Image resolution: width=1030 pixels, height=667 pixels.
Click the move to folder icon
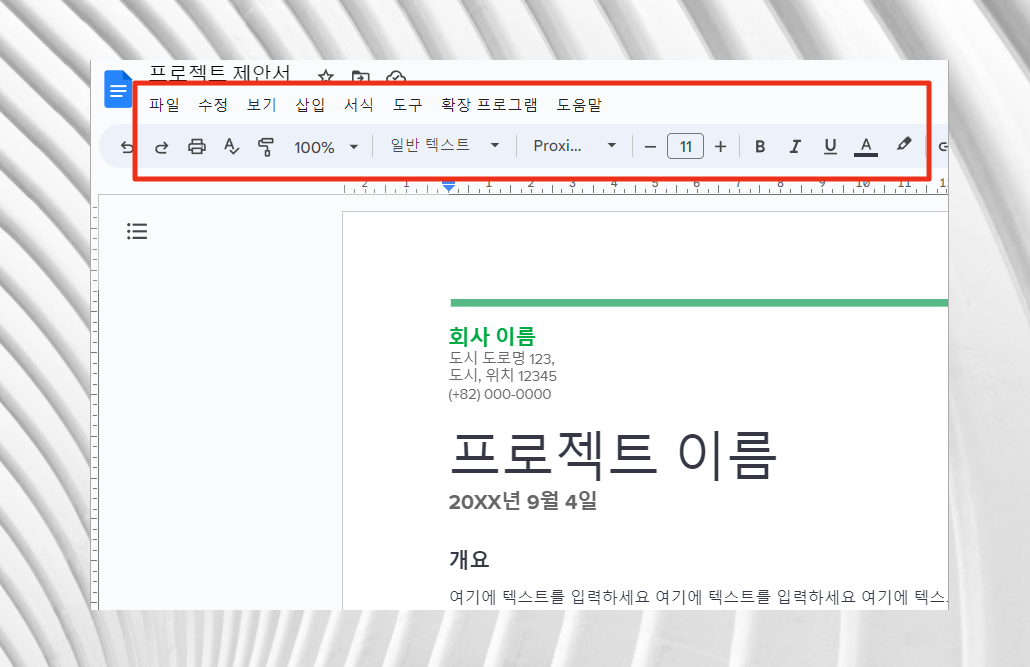click(x=361, y=76)
